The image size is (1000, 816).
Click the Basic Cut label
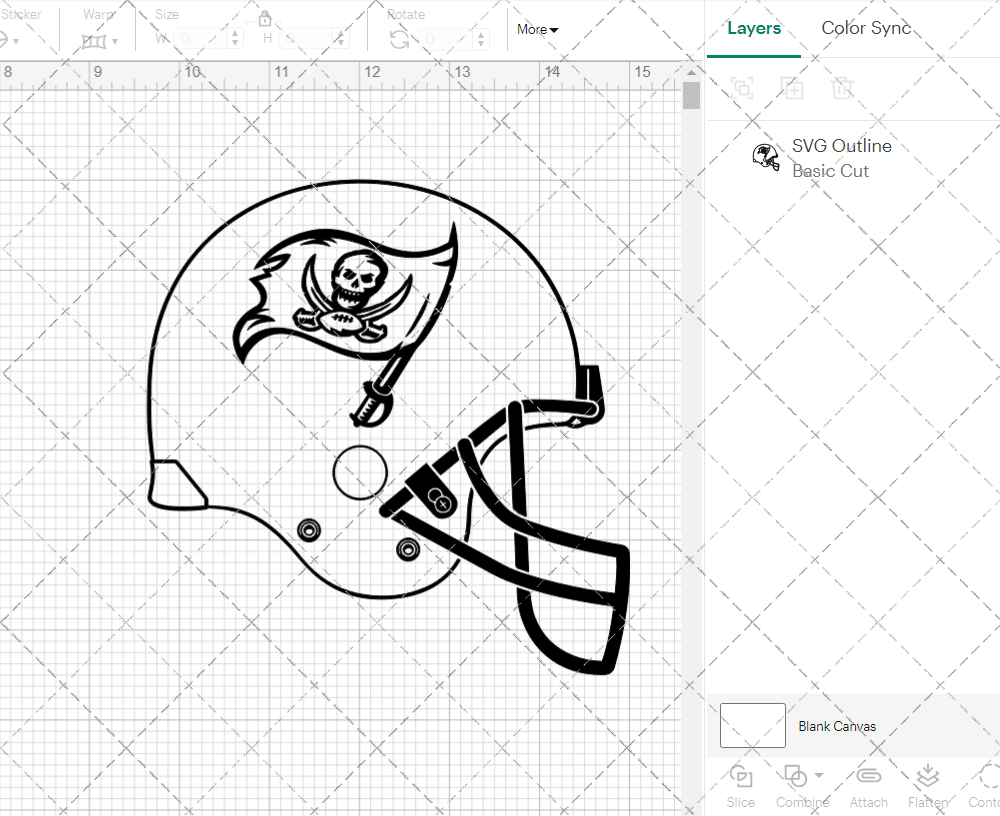tap(830, 171)
